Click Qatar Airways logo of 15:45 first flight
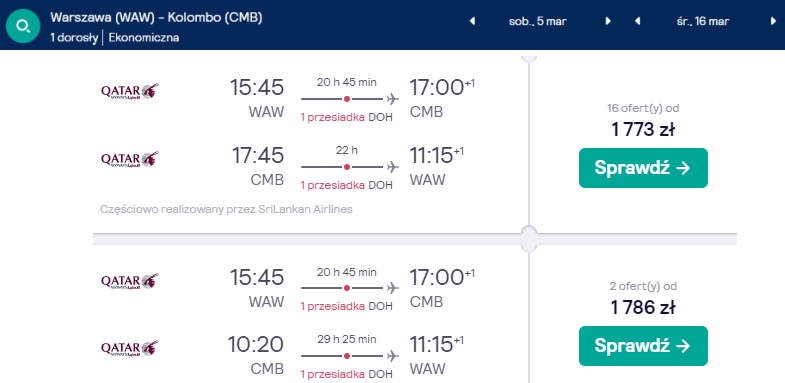 pos(130,91)
